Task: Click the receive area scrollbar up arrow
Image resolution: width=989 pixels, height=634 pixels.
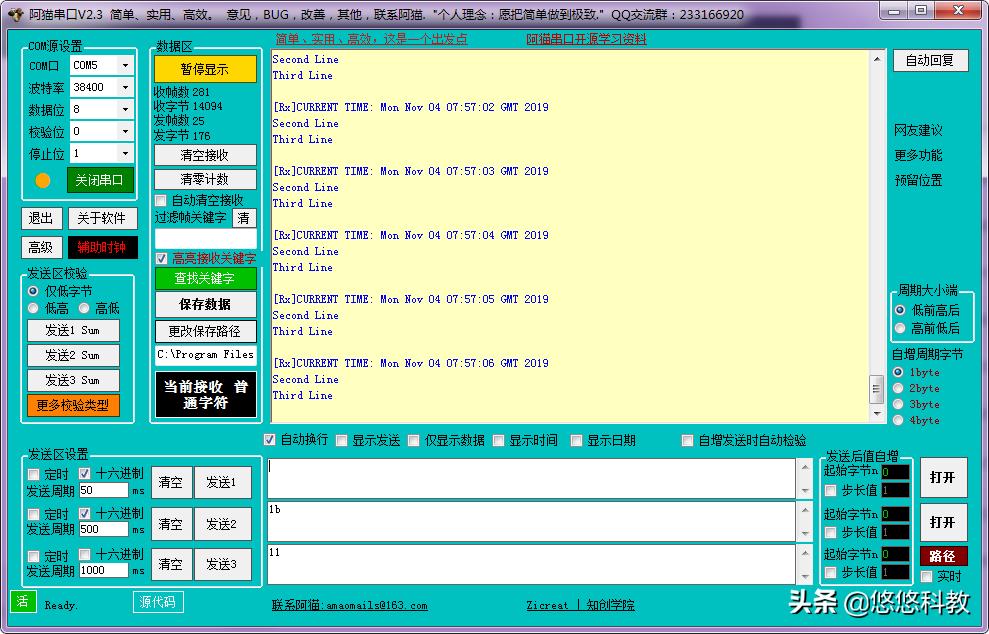Action: coord(877,59)
